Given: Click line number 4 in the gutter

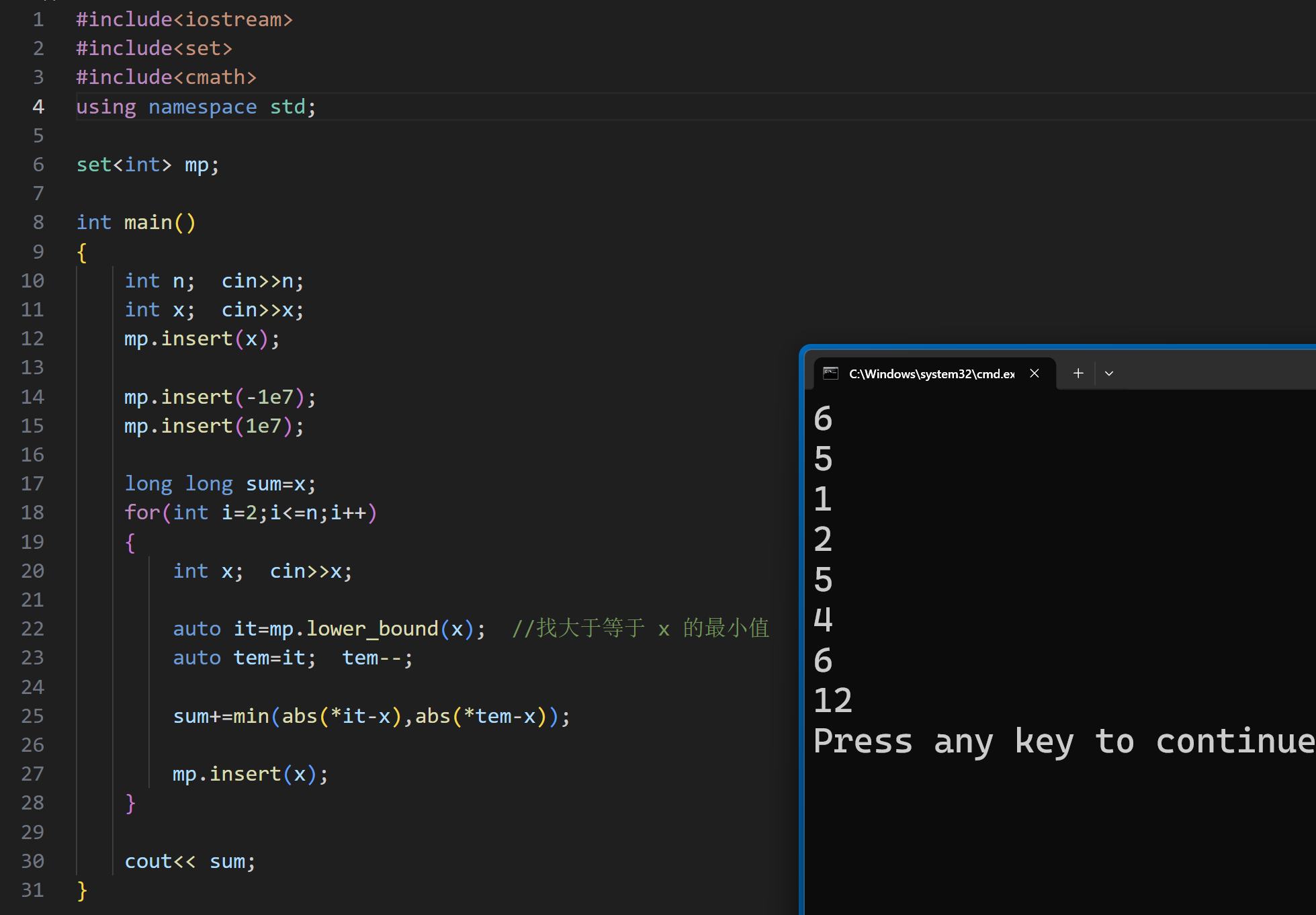Looking at the screenshot, I should coord(38,107).
